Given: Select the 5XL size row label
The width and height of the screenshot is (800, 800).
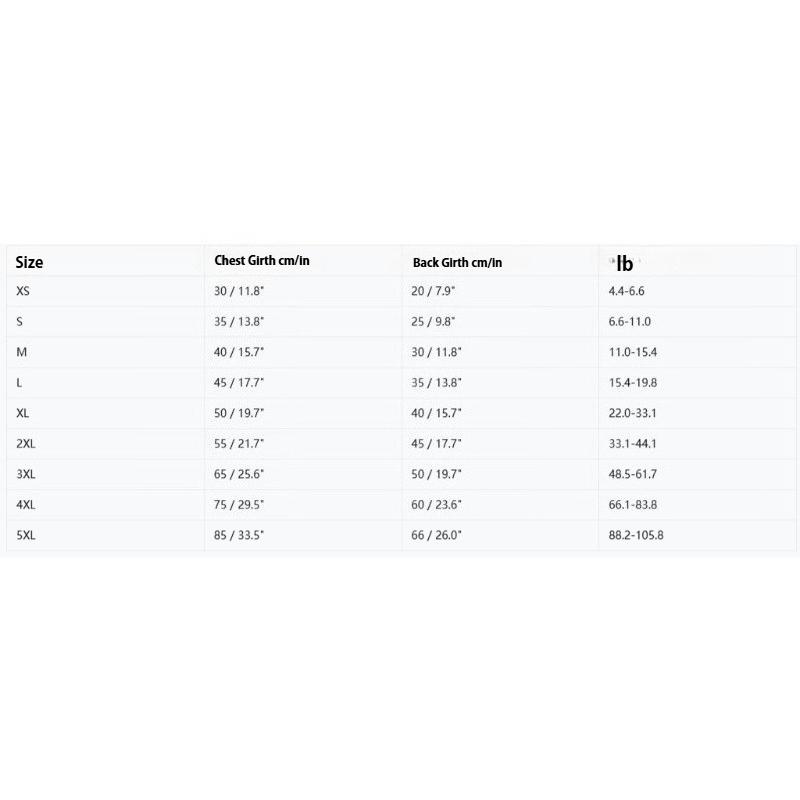Looking at the screenshot, I should [x=27, y=535].
